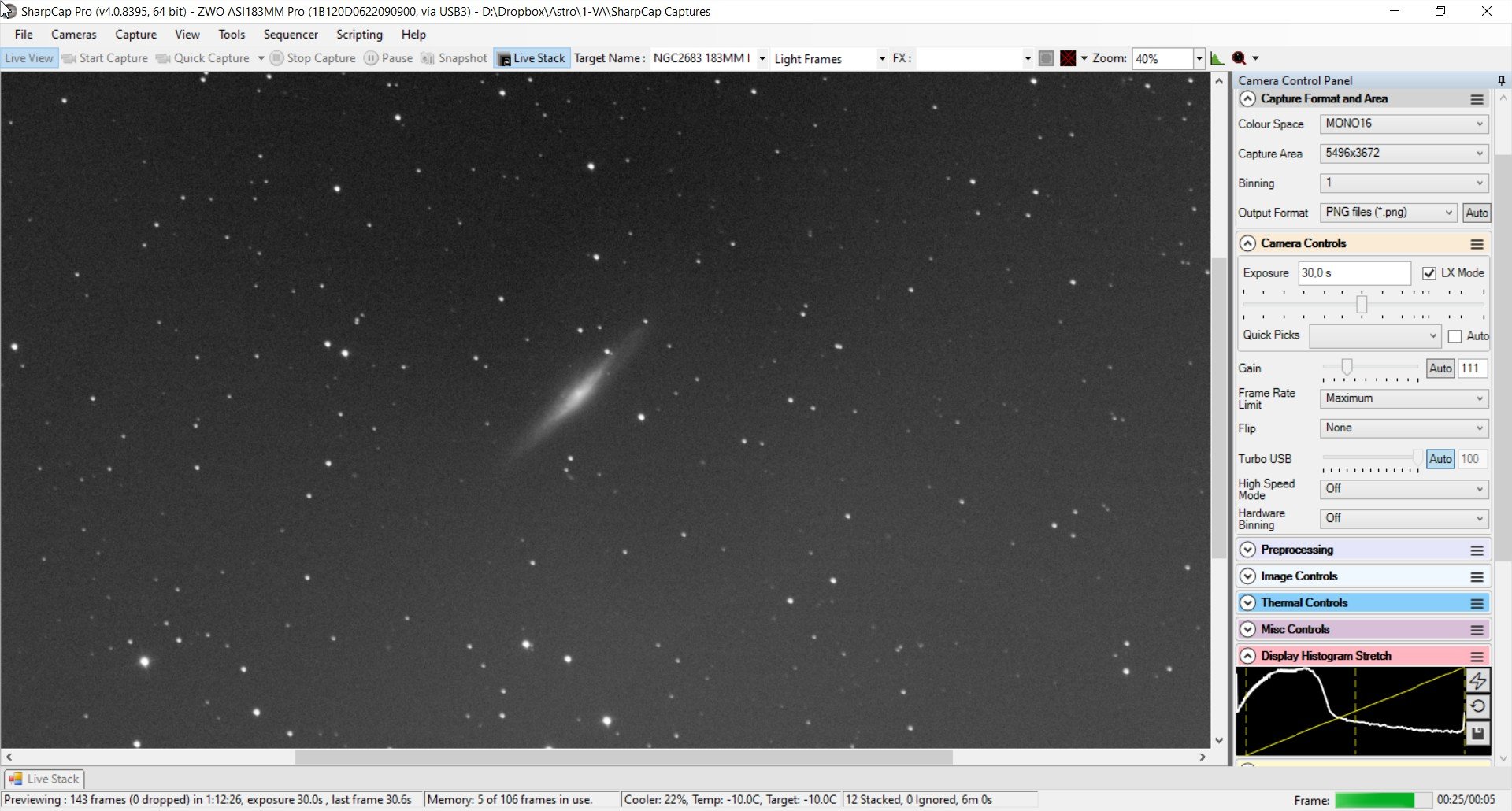Image resolution: width=1512 pixels, height=811 pixels.
Task: Save the histogram stretch settings icon
Action: [x=1477, y=734]
